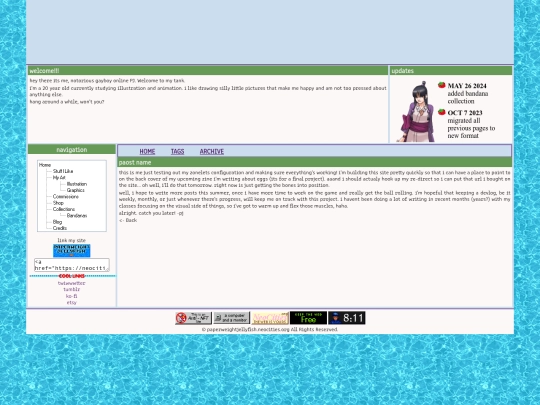This screenshot has width=540, height=405.
Task: Click the tomato icon beside MAY 26 2024
Action: [x=442, y=85]
